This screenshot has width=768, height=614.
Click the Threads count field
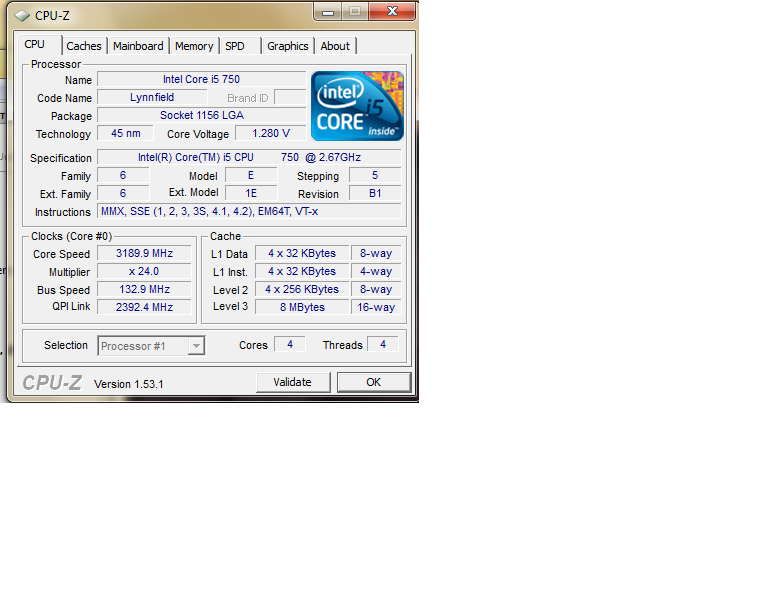[x=383, y=344]
